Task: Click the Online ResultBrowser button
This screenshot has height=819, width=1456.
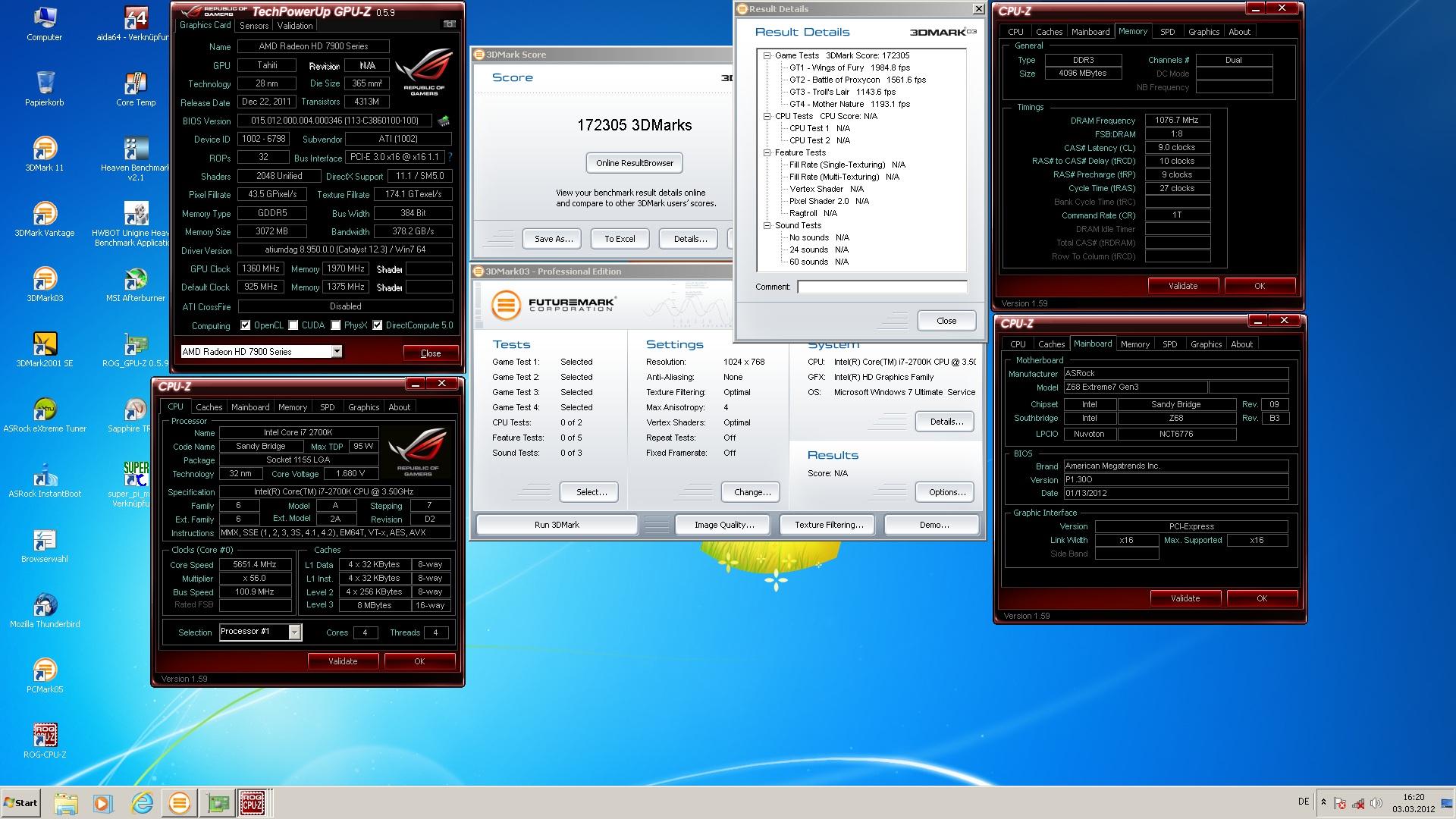Action: pos(635,163)
